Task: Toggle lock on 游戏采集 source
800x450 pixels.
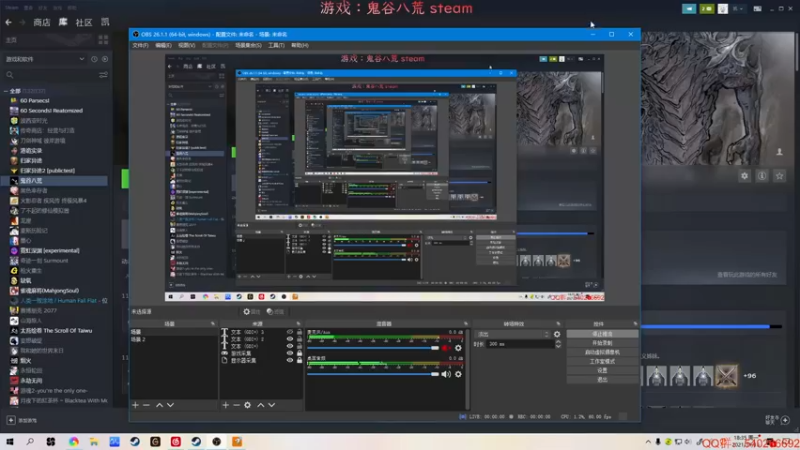Action: [299, 353]
